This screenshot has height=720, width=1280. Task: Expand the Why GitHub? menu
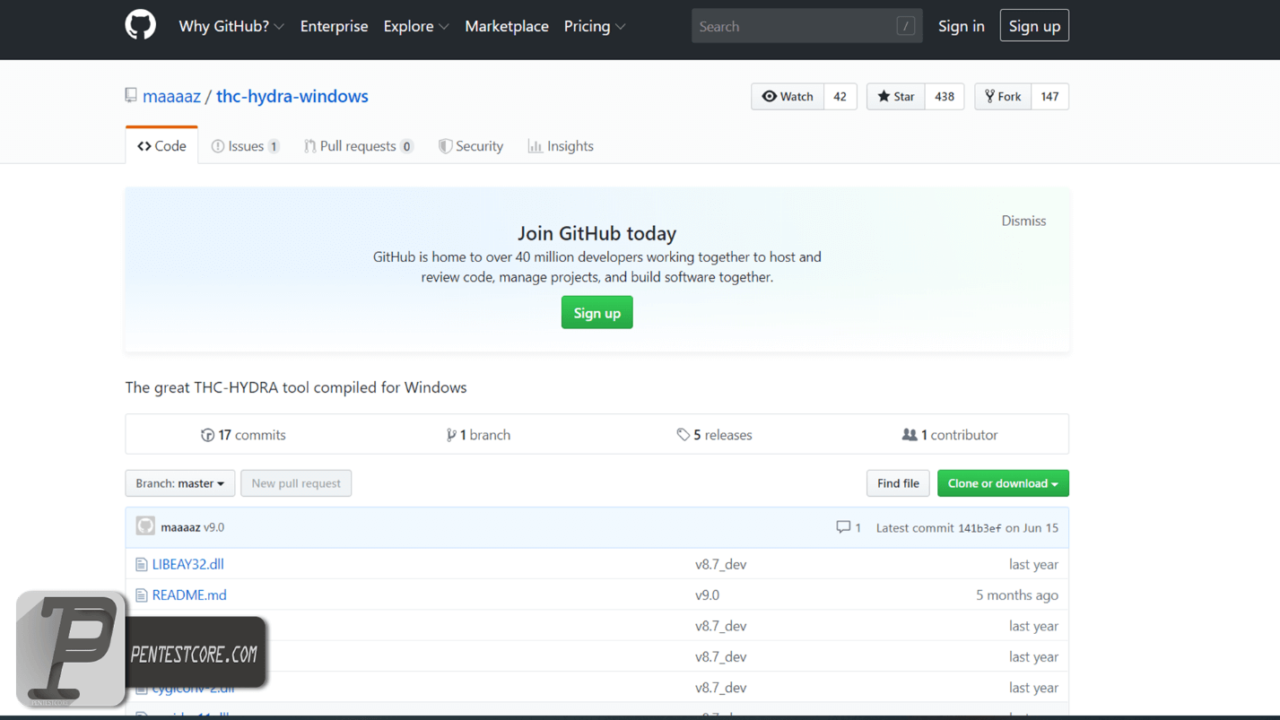coord(231,27)
